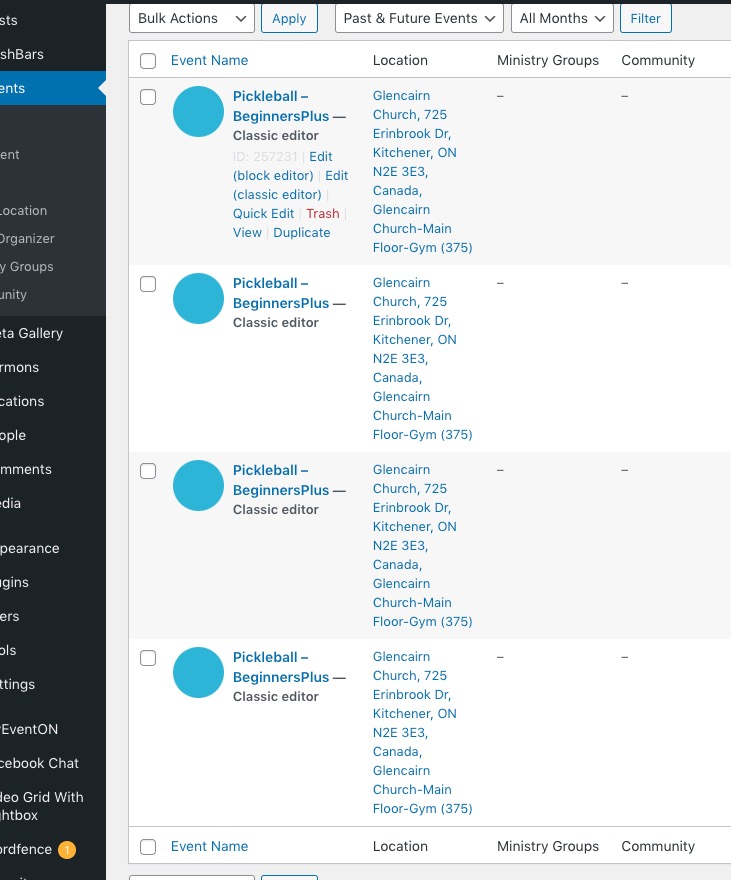Click the red Trash link for first event
Screen dimensions: 731x880
(322, 214)
